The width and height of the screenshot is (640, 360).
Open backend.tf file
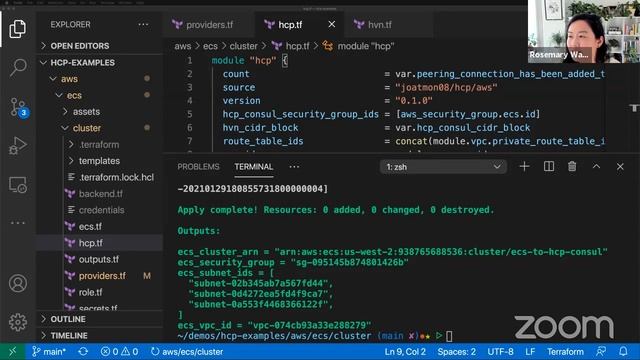(100, 193)
